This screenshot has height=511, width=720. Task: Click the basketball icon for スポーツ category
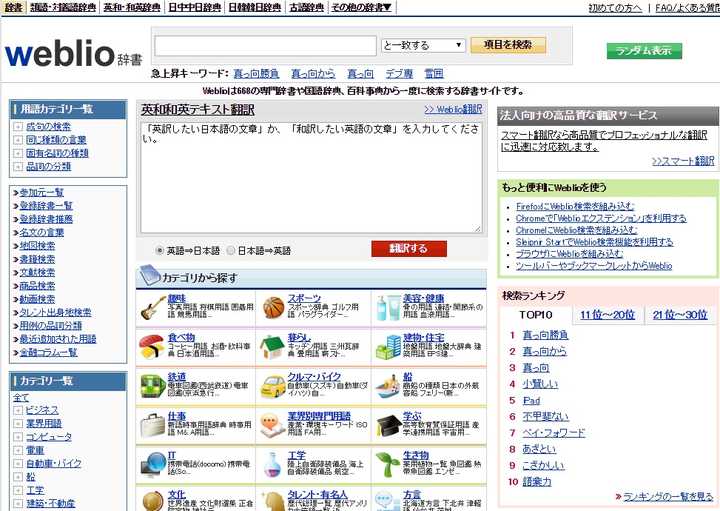coord(274,308)
